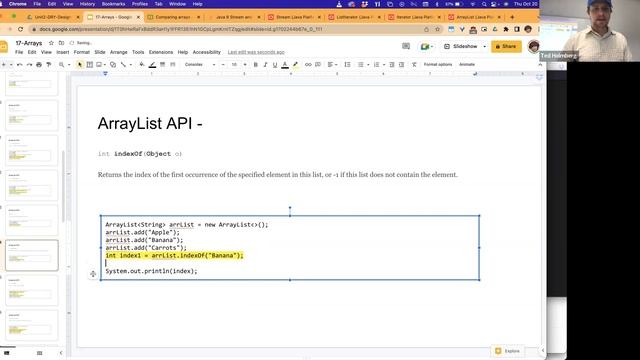Click the insert link icon
The height and width of the screenshot is (360, 640).
[308, 64]
